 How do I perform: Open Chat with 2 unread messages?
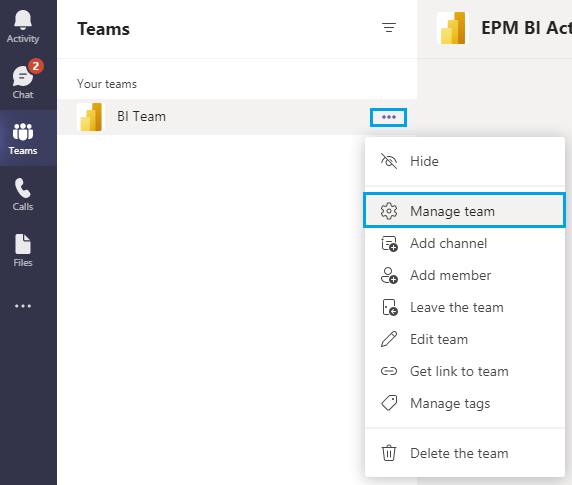(x=23, y=82)
